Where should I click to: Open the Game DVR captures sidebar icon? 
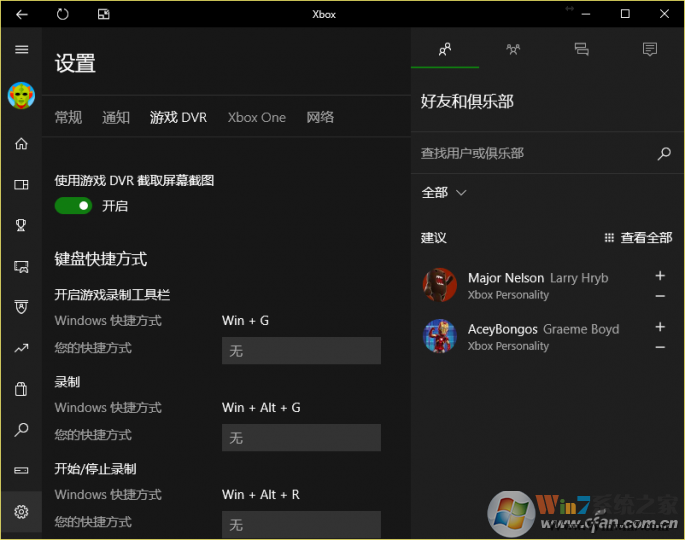[x=21, y=267]
